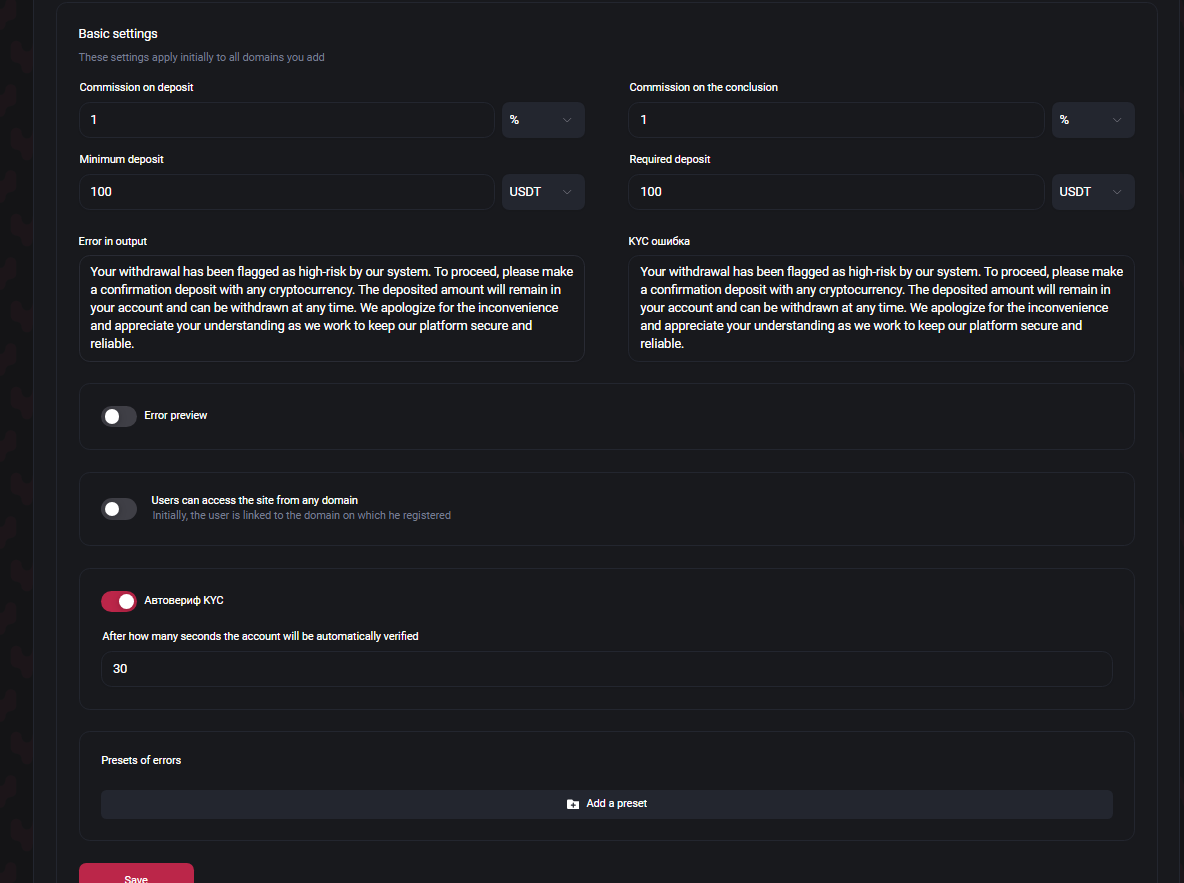
Task: Click the Minimum deposit amount field
Action: tap(286, 192)
